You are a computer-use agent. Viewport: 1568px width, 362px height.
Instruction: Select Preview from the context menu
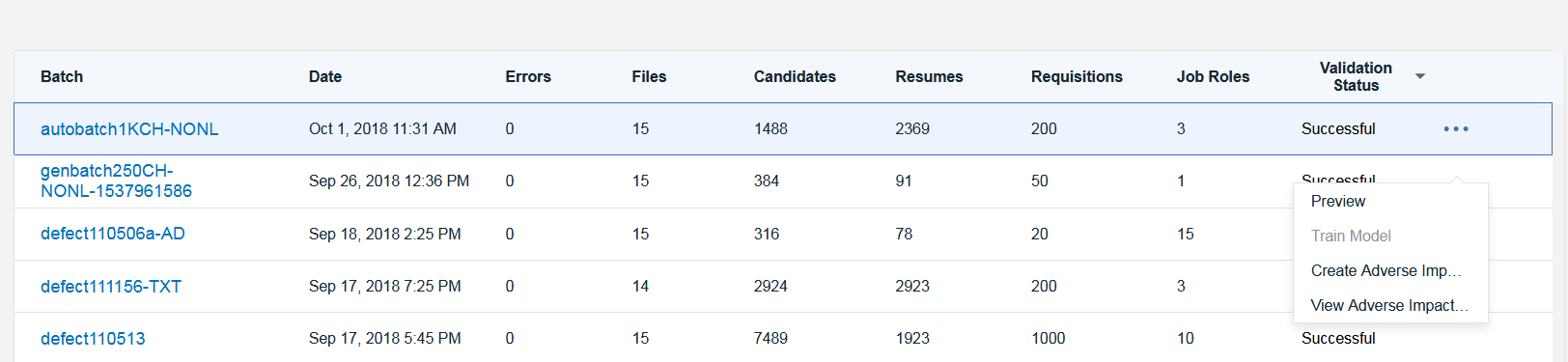pyautogui.click(x=1337, y=202)
